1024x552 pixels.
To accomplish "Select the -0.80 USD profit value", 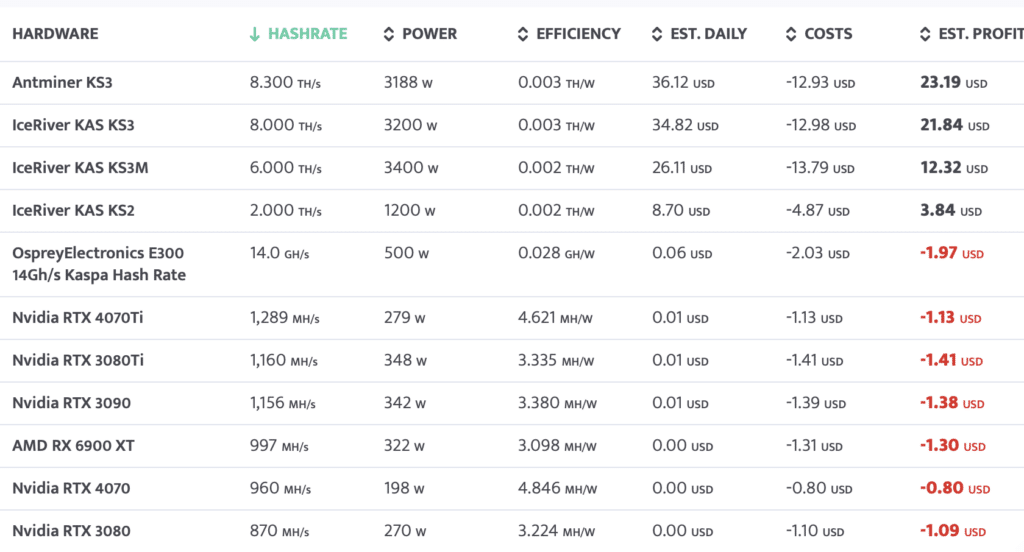I will [x=955, y=488].
